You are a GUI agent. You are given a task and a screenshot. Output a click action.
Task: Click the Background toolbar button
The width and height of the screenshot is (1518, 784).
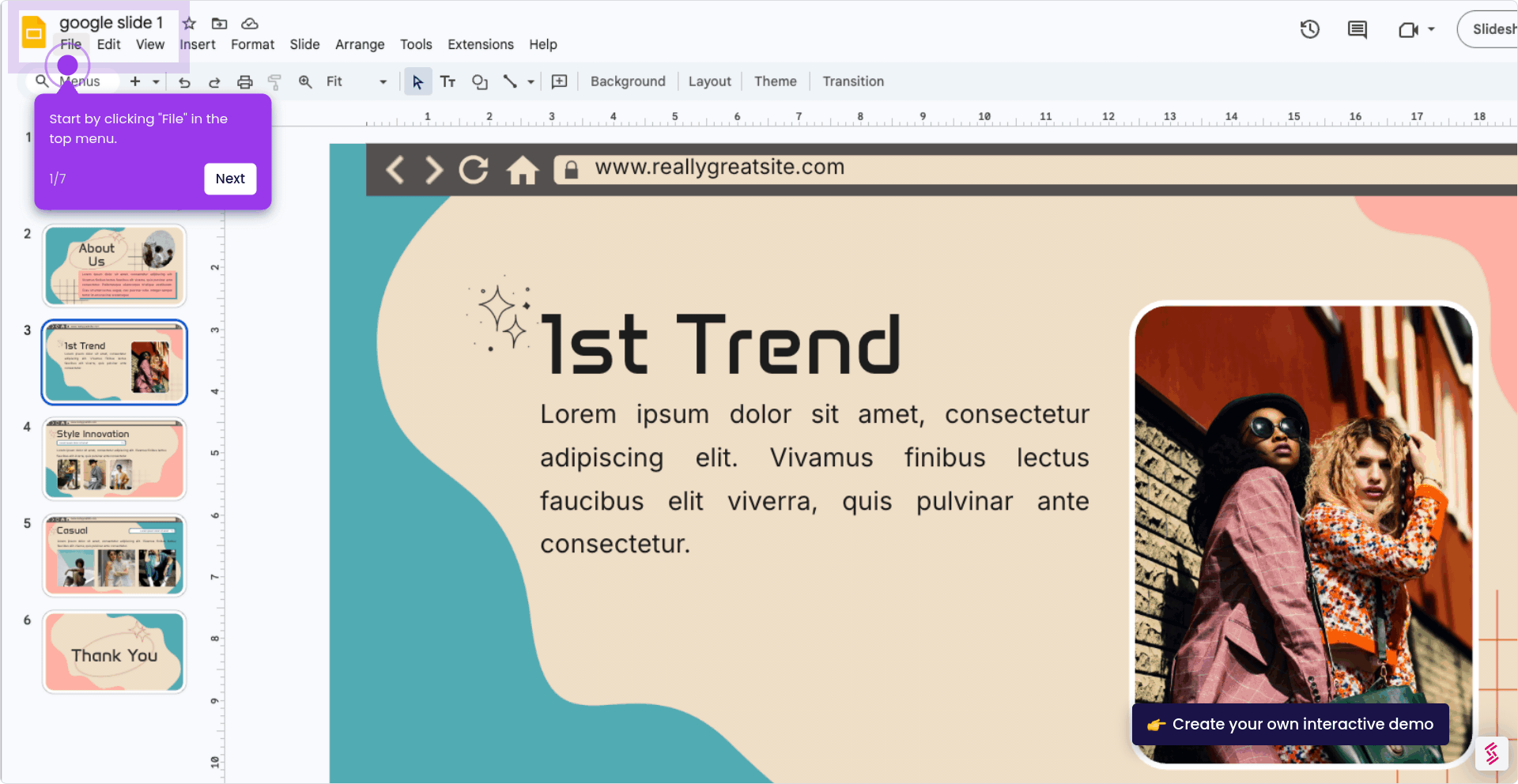(x=628, y=81)
